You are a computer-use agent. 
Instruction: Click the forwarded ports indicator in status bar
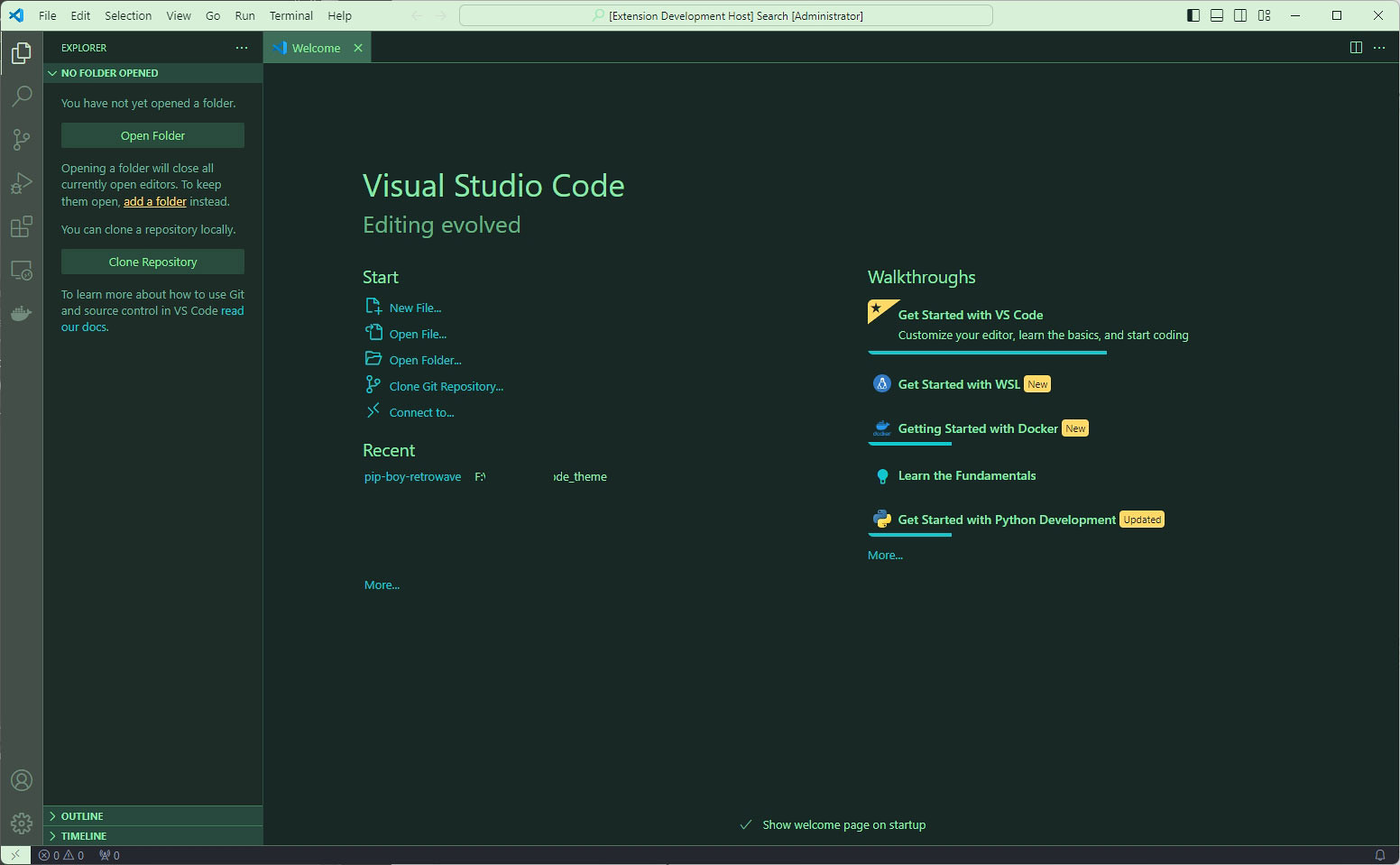click(x=109, y=855)
